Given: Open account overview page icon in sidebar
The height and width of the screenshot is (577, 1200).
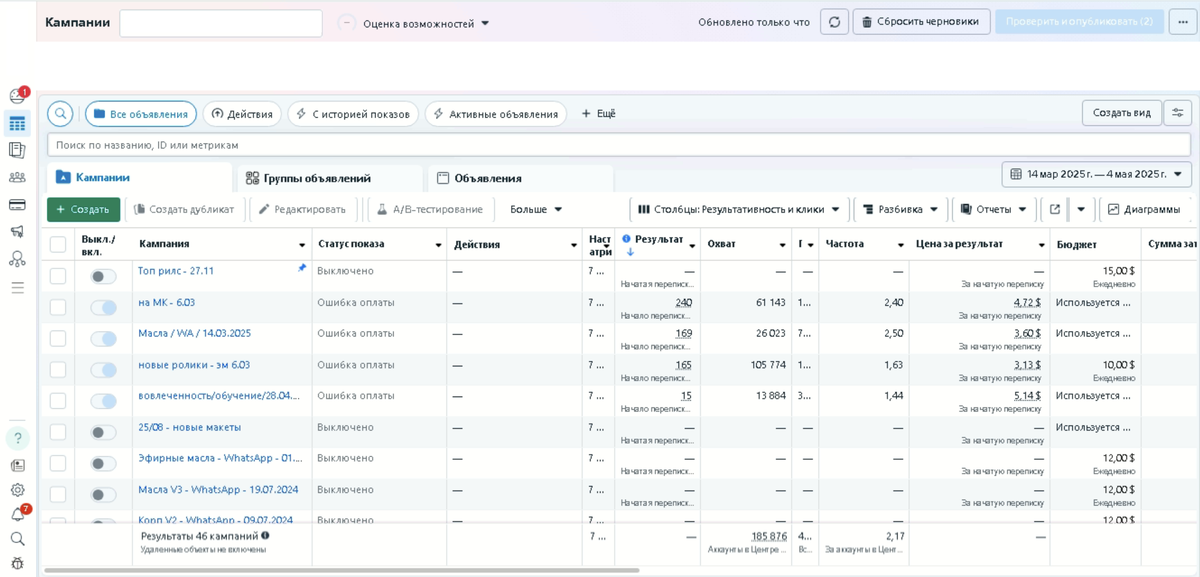Looking at the screenshot, I should (17, 151).
